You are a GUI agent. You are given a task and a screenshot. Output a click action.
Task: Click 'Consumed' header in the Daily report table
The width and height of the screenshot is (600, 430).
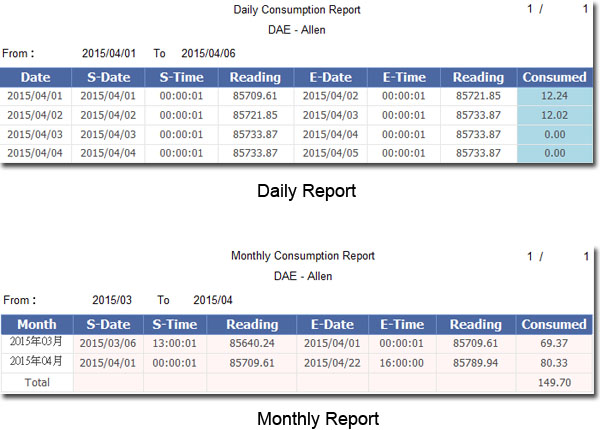tap(554, 77)
